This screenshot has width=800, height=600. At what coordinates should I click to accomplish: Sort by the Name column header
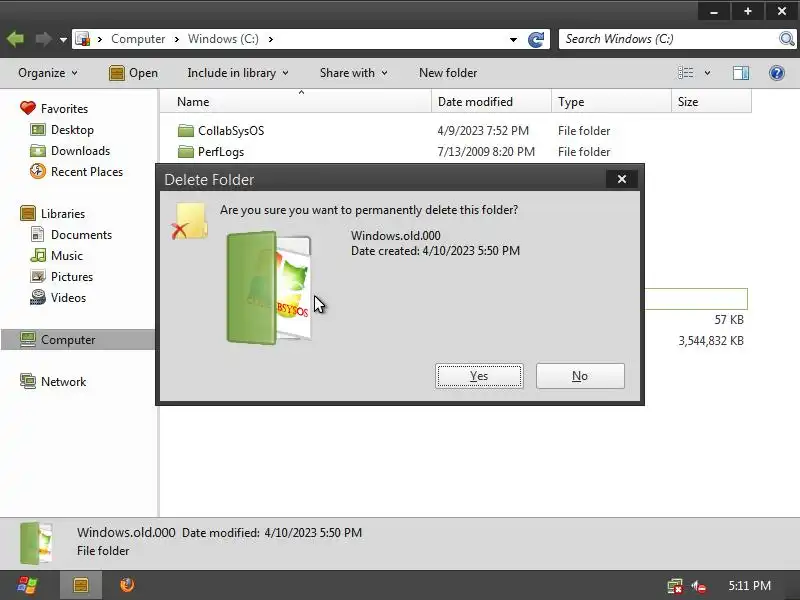coord(296,102)
